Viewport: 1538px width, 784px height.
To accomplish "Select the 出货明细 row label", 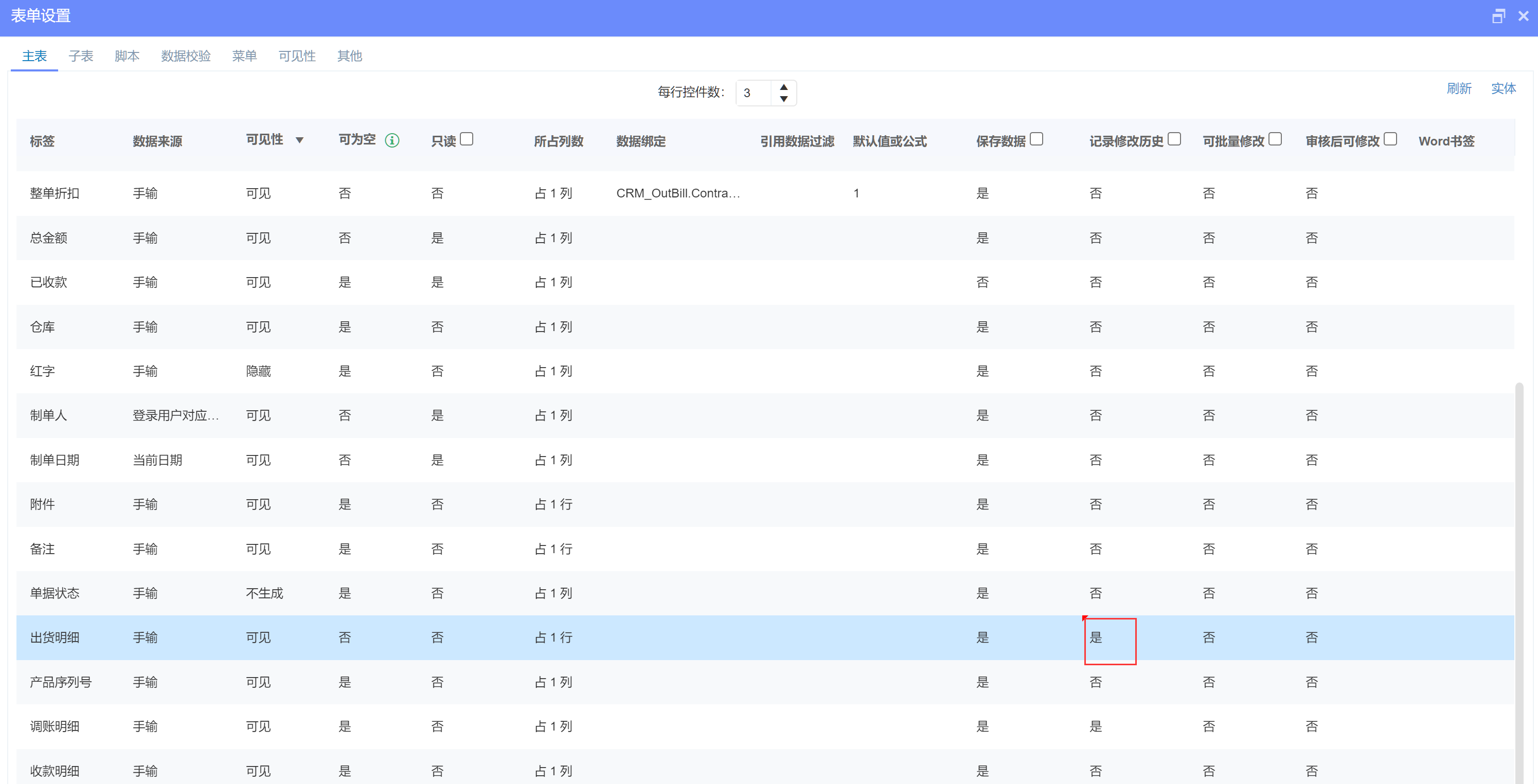I will (x=55, y=637).
